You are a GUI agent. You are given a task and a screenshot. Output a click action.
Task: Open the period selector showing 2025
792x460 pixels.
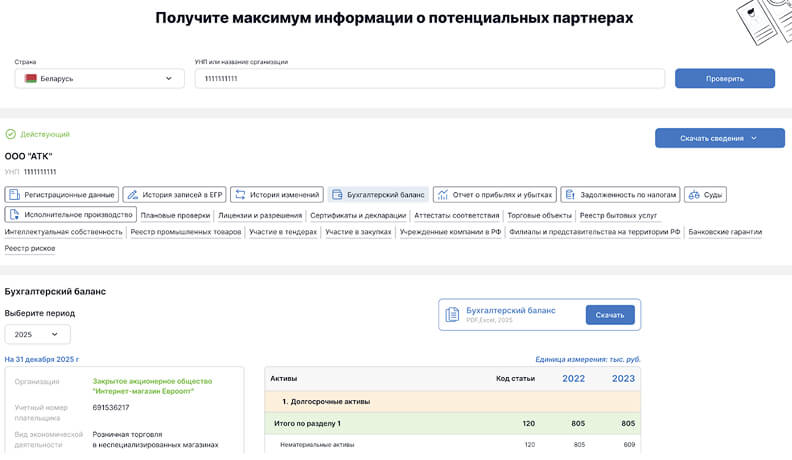click(37, 334)
